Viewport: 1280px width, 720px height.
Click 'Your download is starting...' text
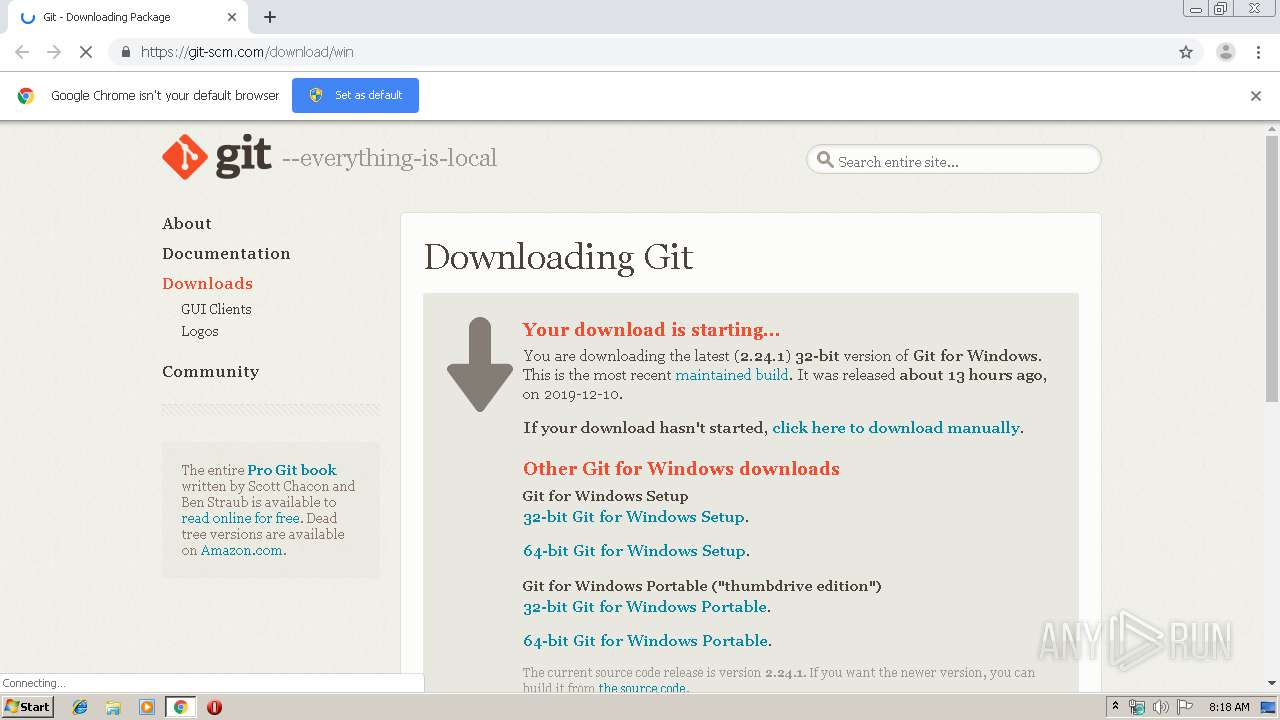pyautogui.click(x=651, y=329)
